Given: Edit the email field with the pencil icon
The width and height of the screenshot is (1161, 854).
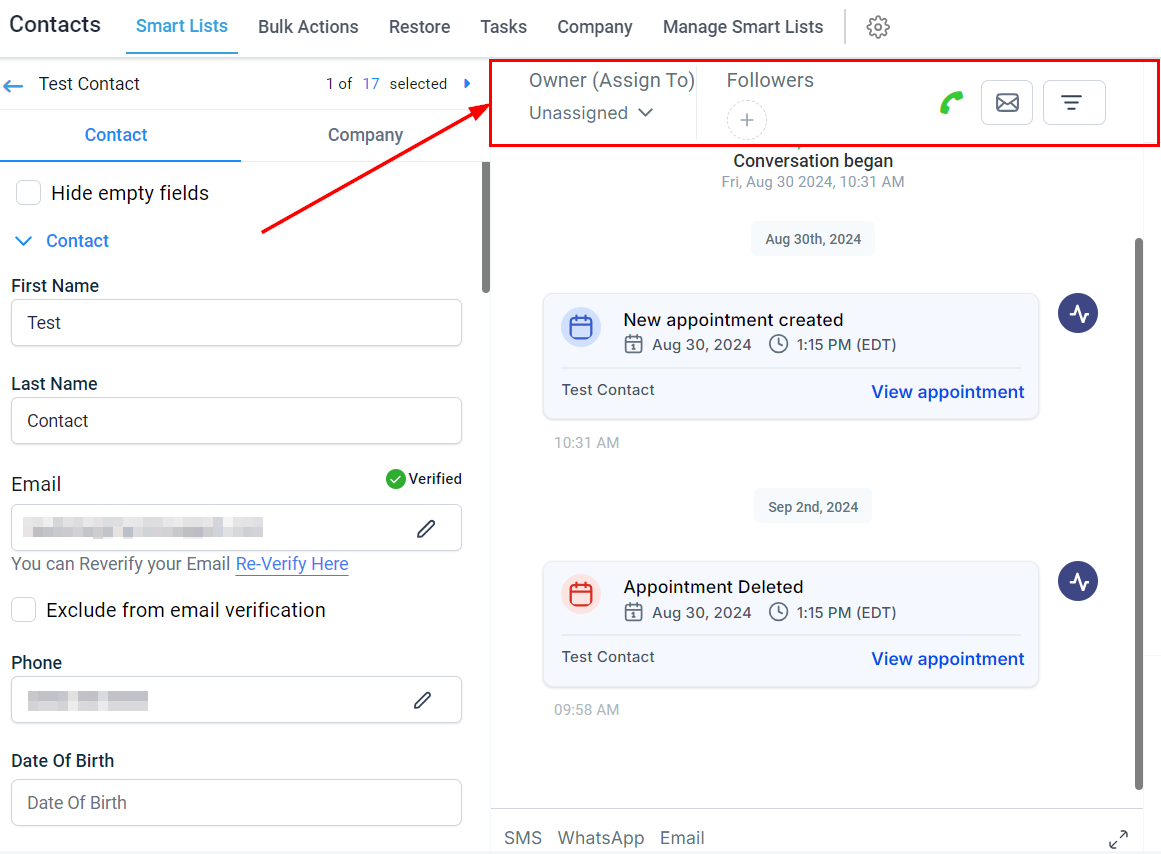Looking at the screenshot, I should point(426,528).
